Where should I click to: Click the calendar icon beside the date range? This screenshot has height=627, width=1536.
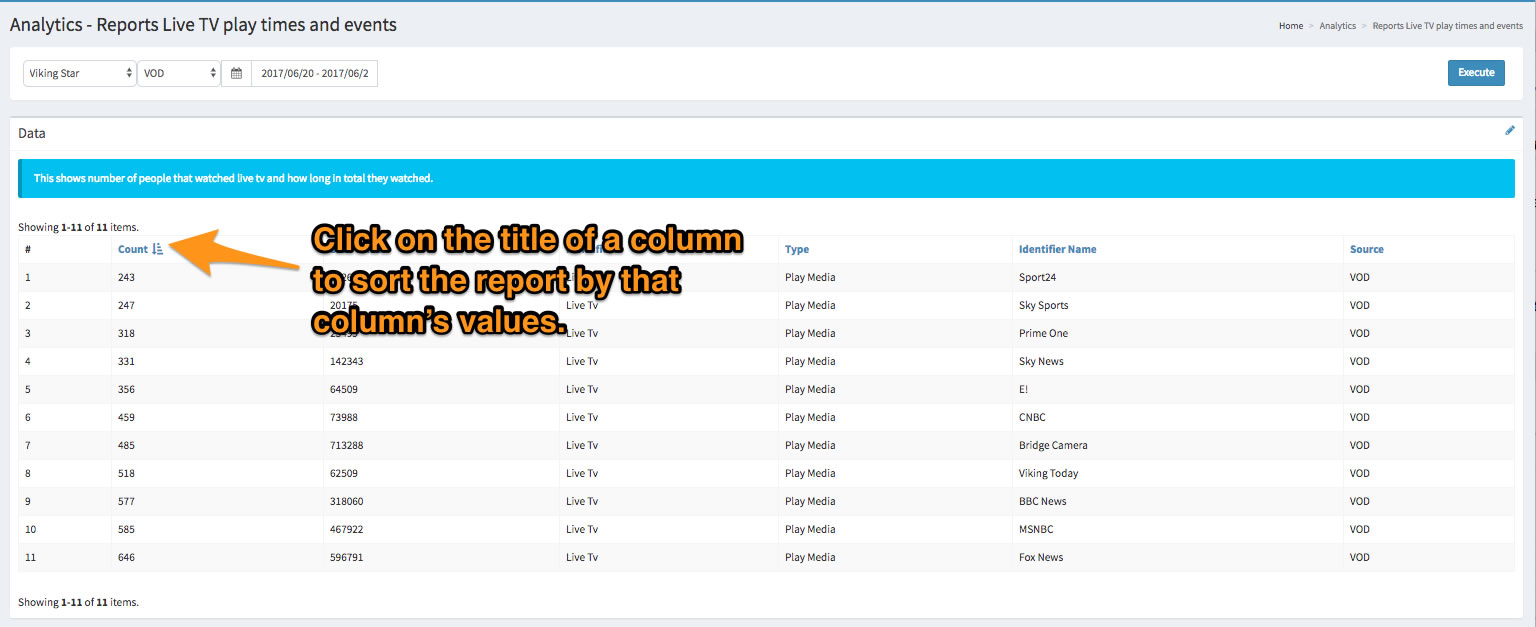point(236,73)
